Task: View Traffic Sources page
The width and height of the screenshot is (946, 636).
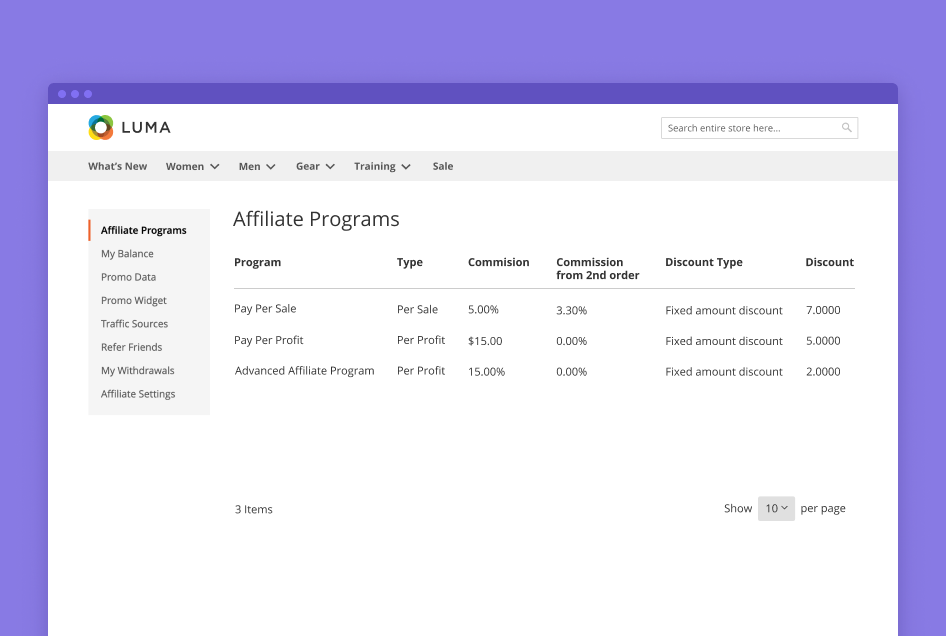Action: [x=134, y=324]
